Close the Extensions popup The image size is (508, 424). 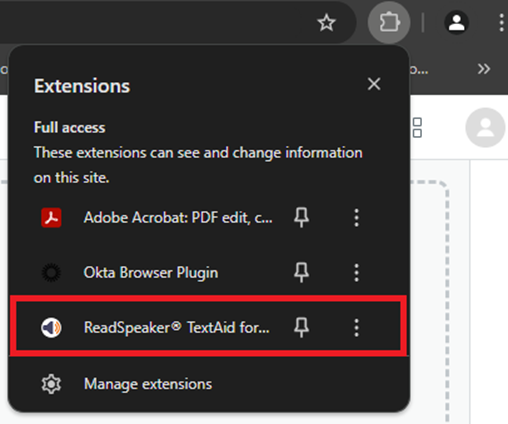point(374,84)
